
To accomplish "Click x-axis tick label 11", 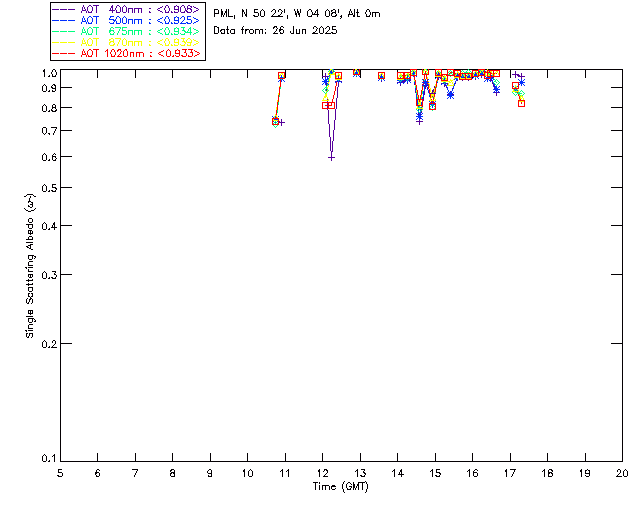I will (x=285, y=473).
